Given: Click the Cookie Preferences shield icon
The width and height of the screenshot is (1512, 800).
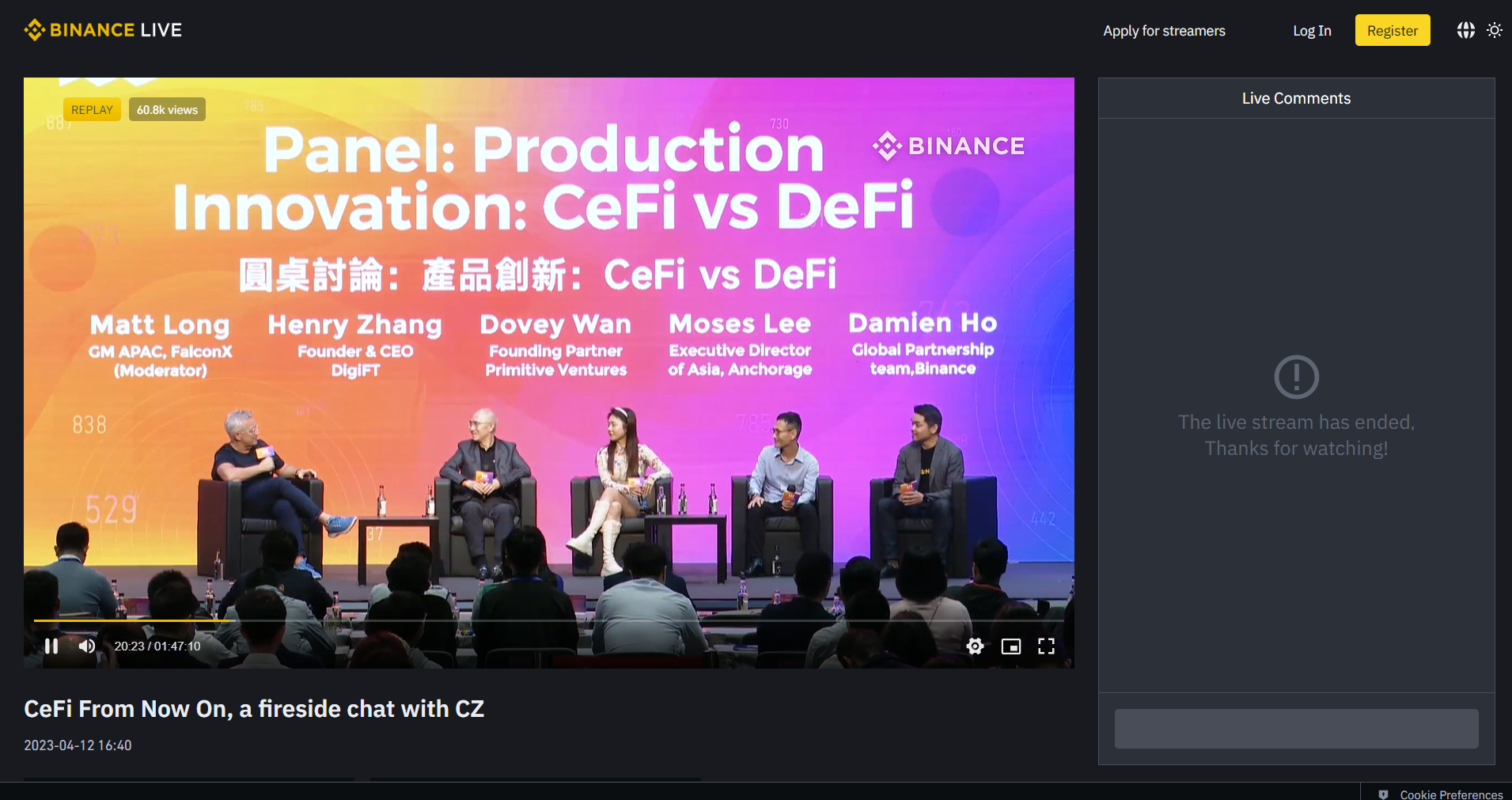Looking at the screenshot, I should tap(1383, 794).
